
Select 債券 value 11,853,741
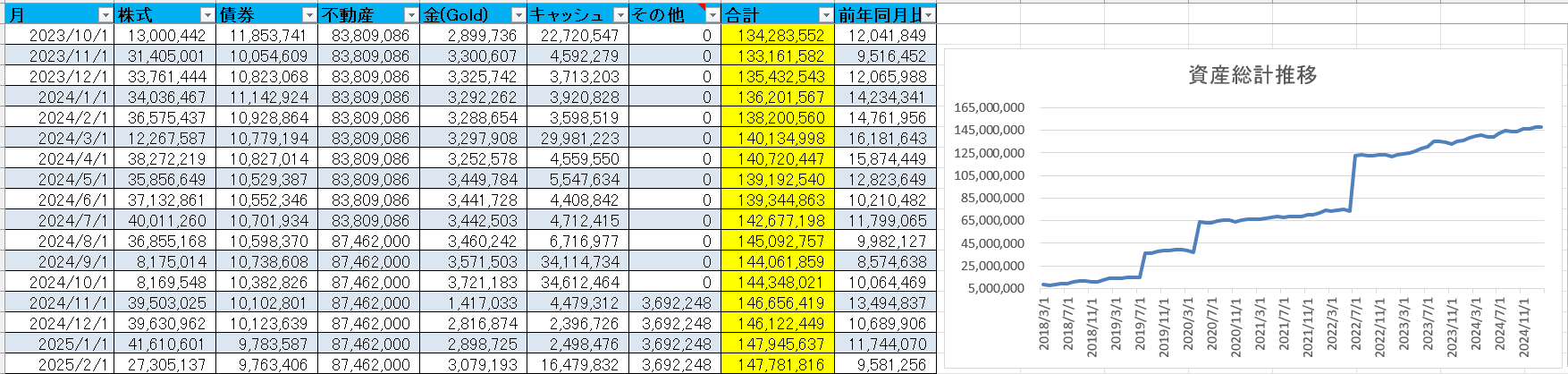coord(267,36)
